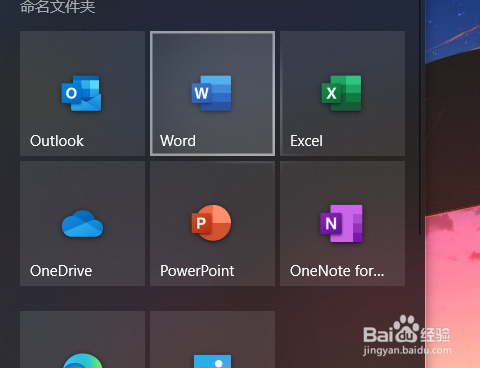Image resolution: width=480 pixels, height=368 pixels.
Task: Open the Outlook tile
Action: point(82,93)
